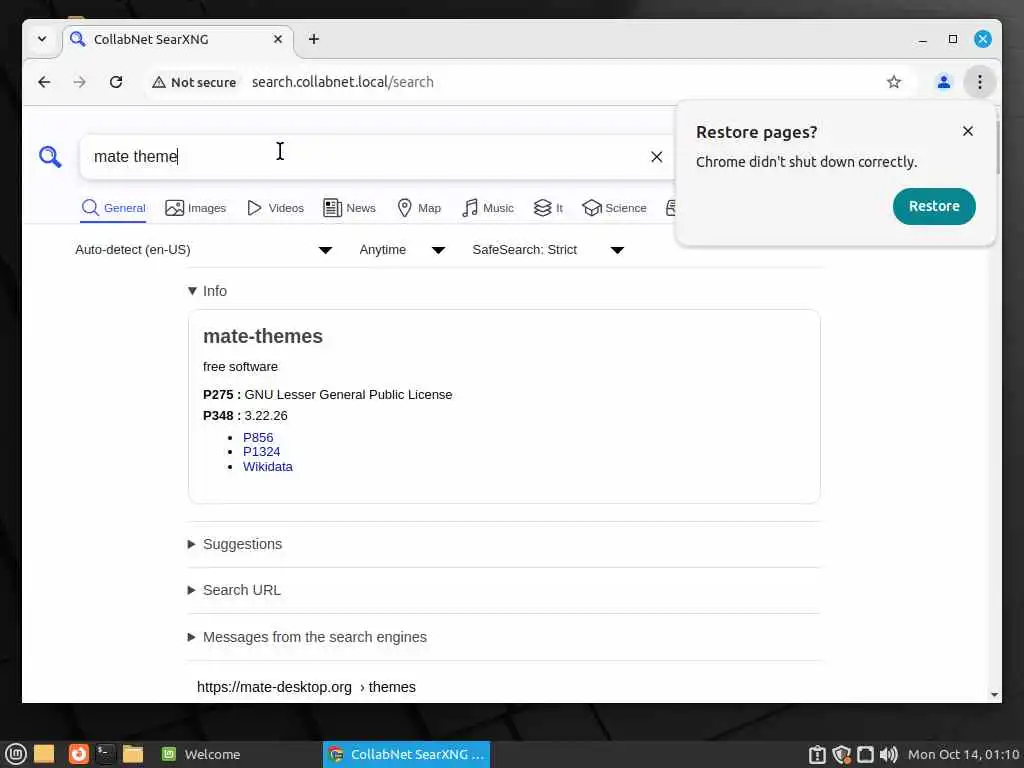Open the P1324 link
This screenshot has height=768, width=1024.
coord(261,452)
